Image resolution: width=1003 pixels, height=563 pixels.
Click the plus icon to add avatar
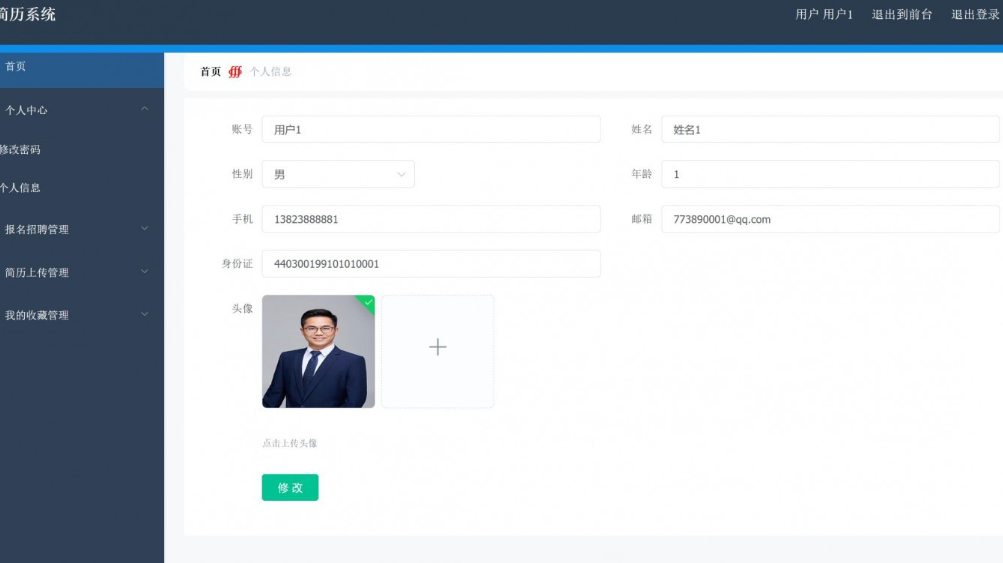coord(437,348)
